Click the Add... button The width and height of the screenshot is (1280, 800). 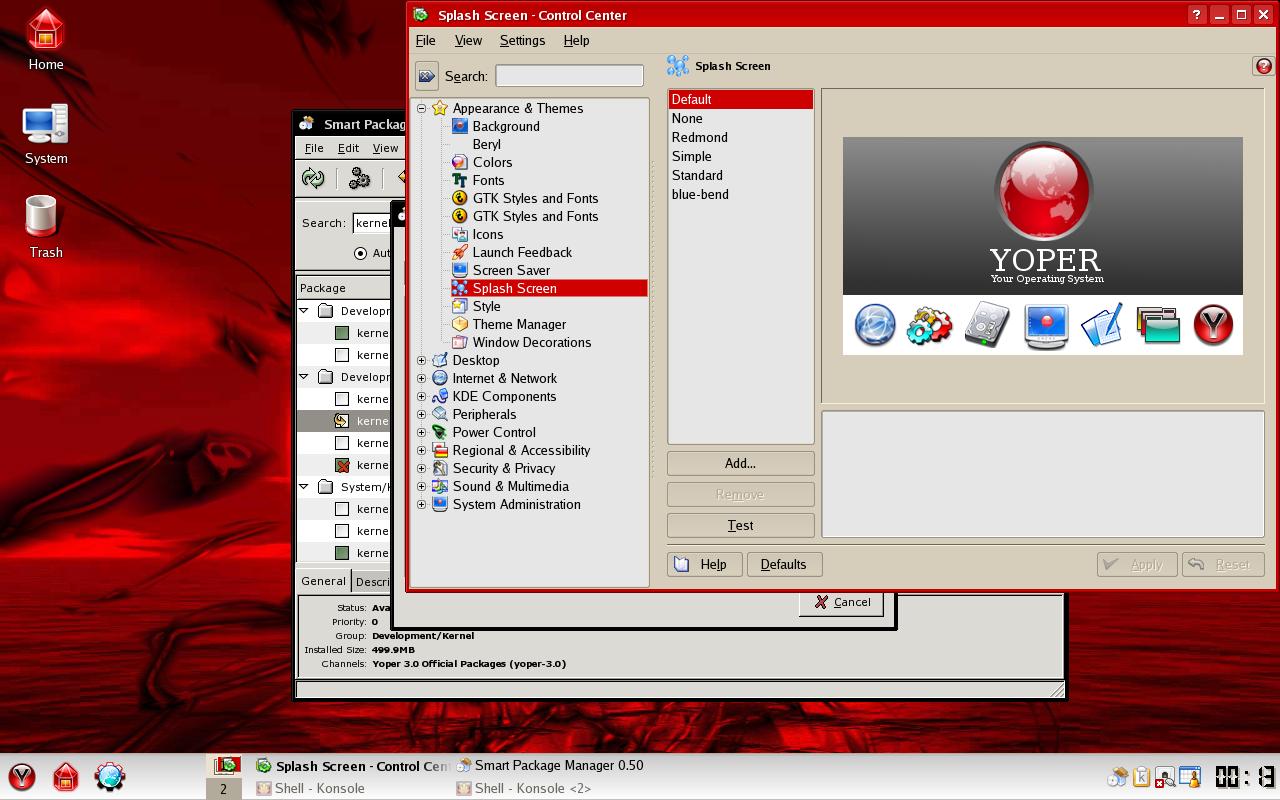[x=740, y=463]
